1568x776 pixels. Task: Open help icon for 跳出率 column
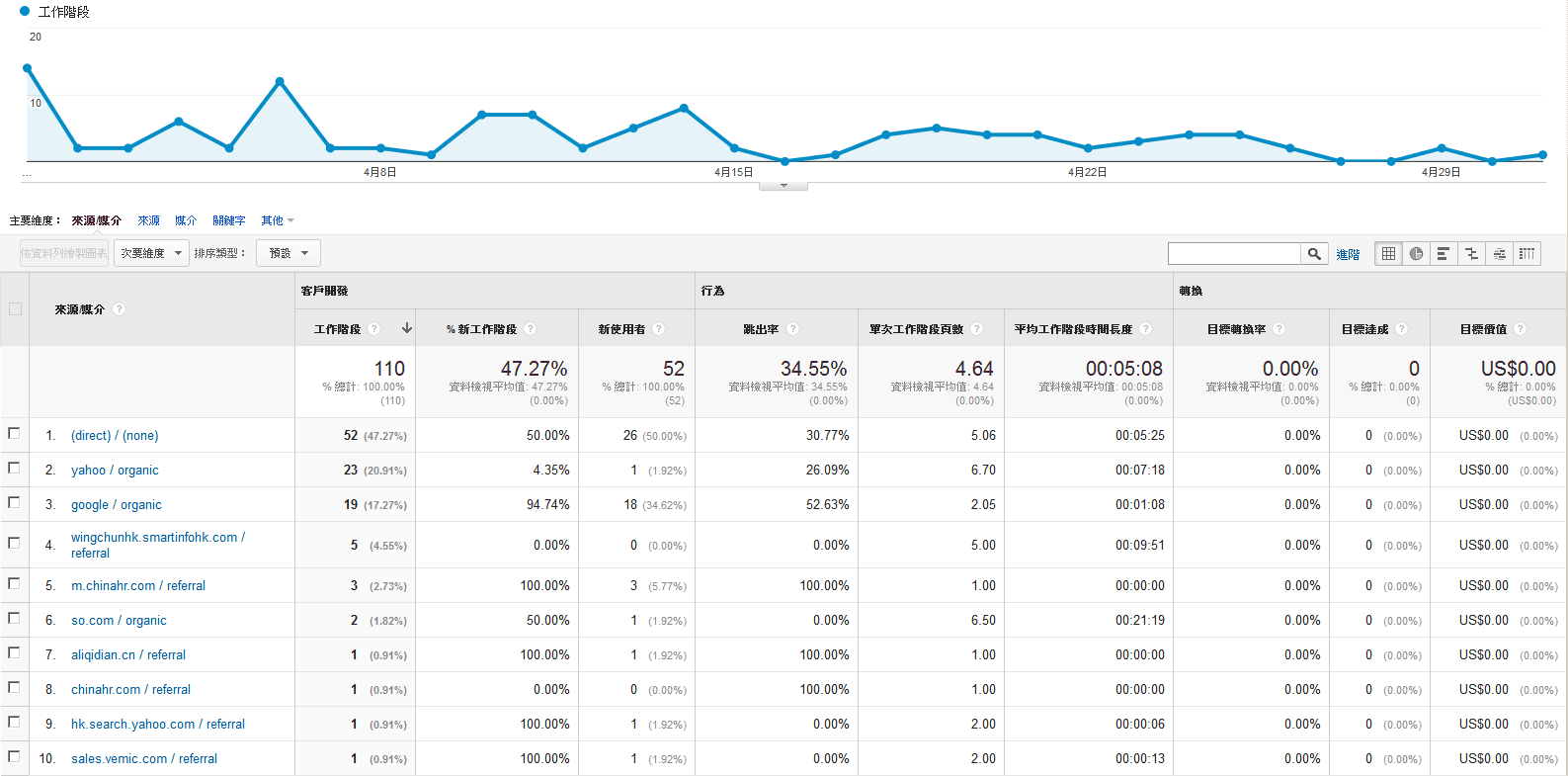792,329
